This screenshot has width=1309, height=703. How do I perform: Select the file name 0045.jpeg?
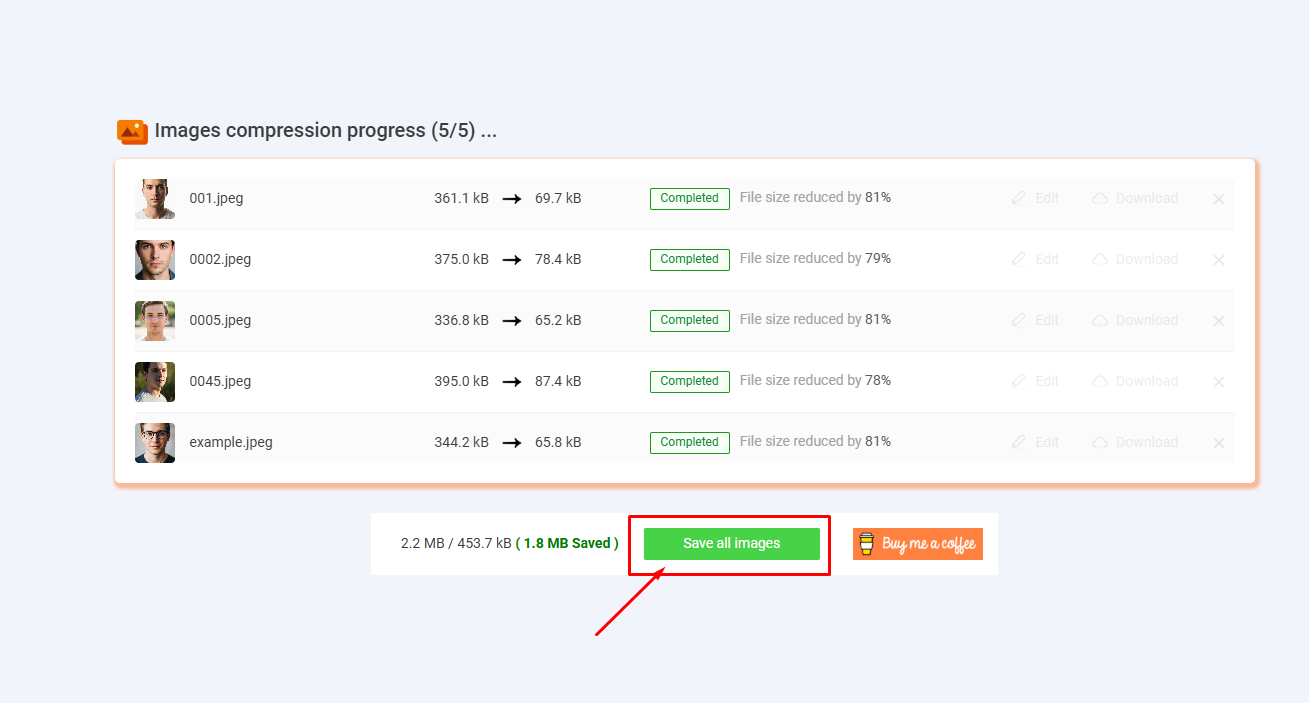click(x=220, y=382)
